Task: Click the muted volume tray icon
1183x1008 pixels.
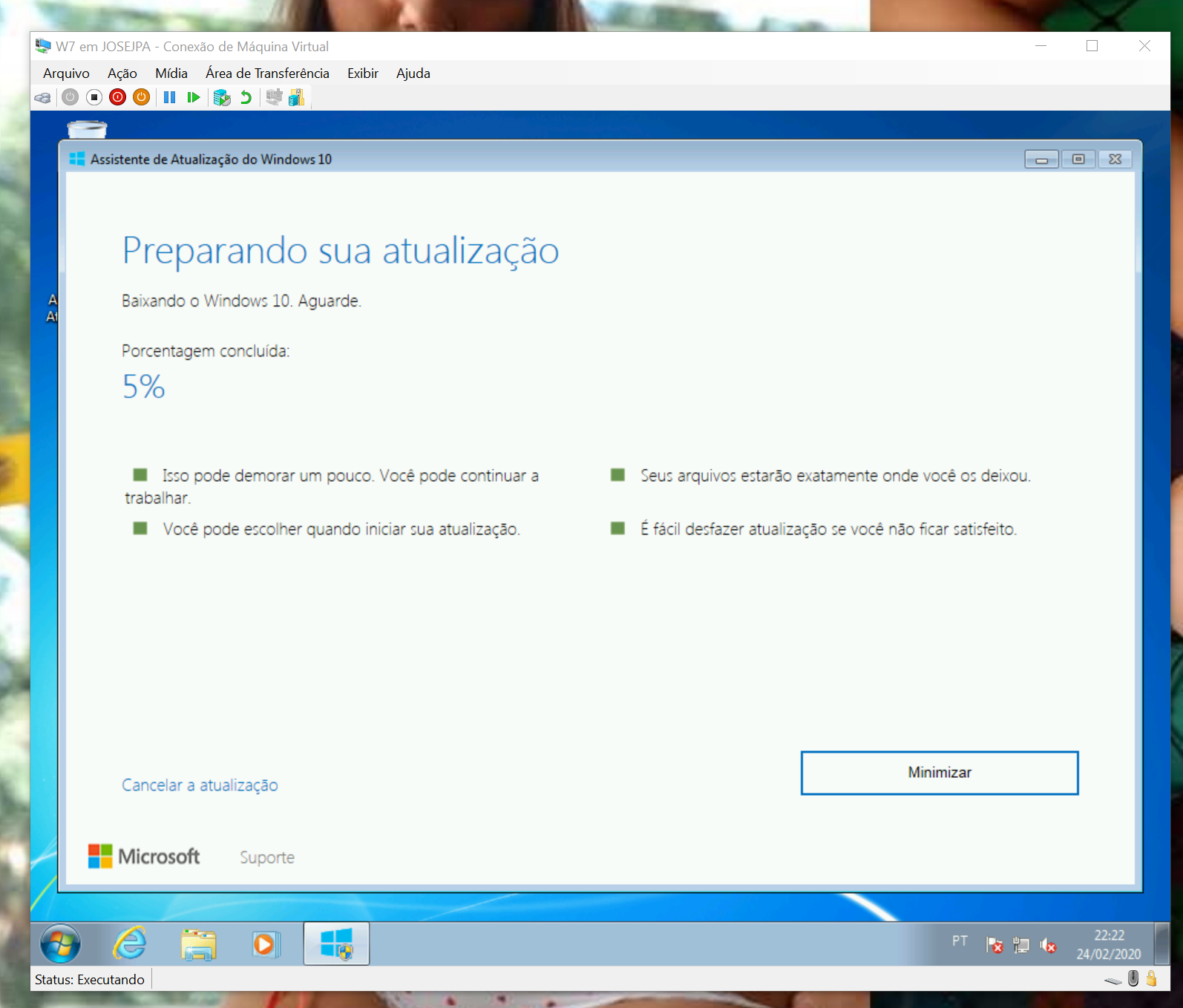Action: (1048, 945)
